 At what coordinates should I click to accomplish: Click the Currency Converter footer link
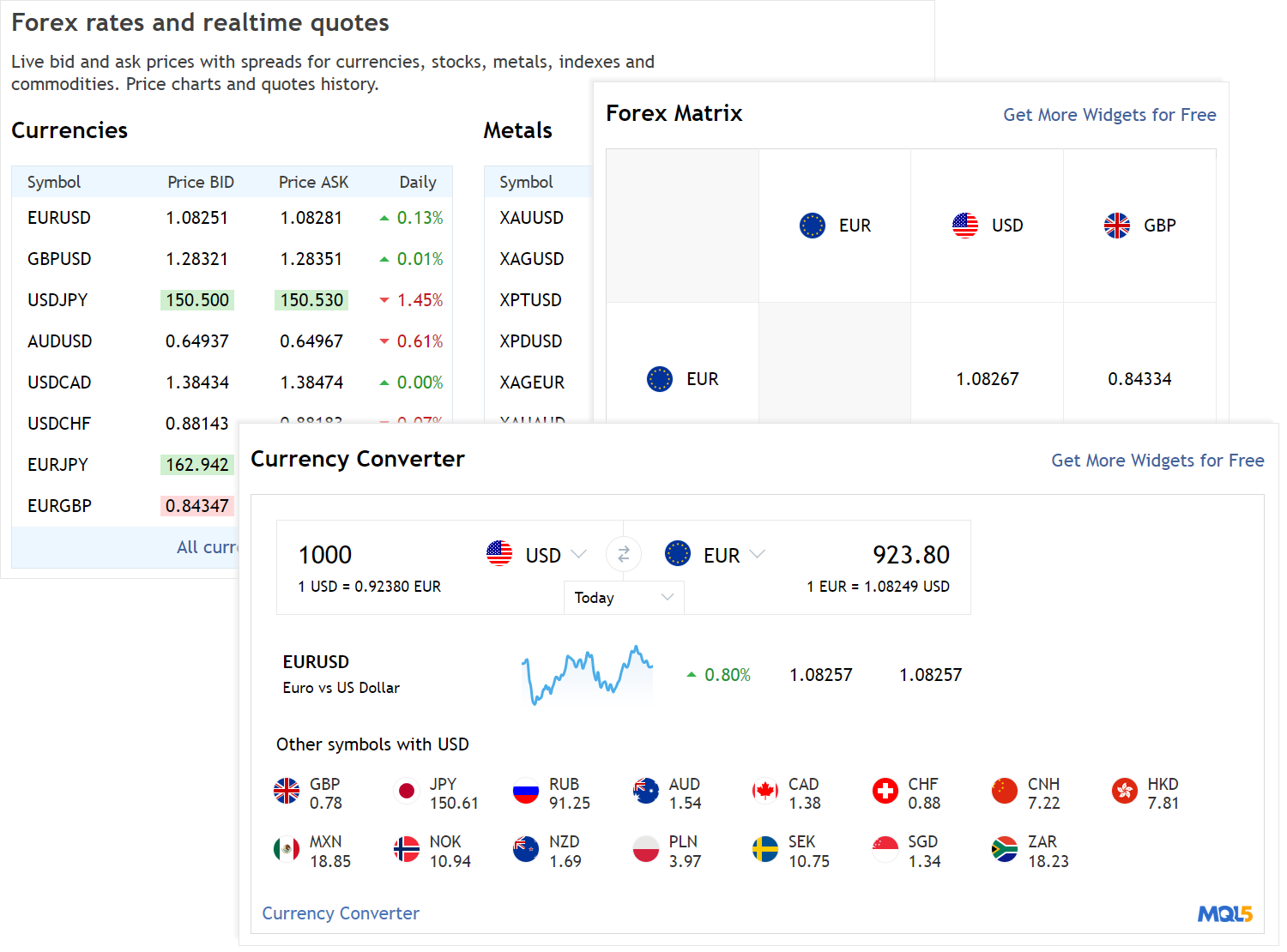click(341, 913)
